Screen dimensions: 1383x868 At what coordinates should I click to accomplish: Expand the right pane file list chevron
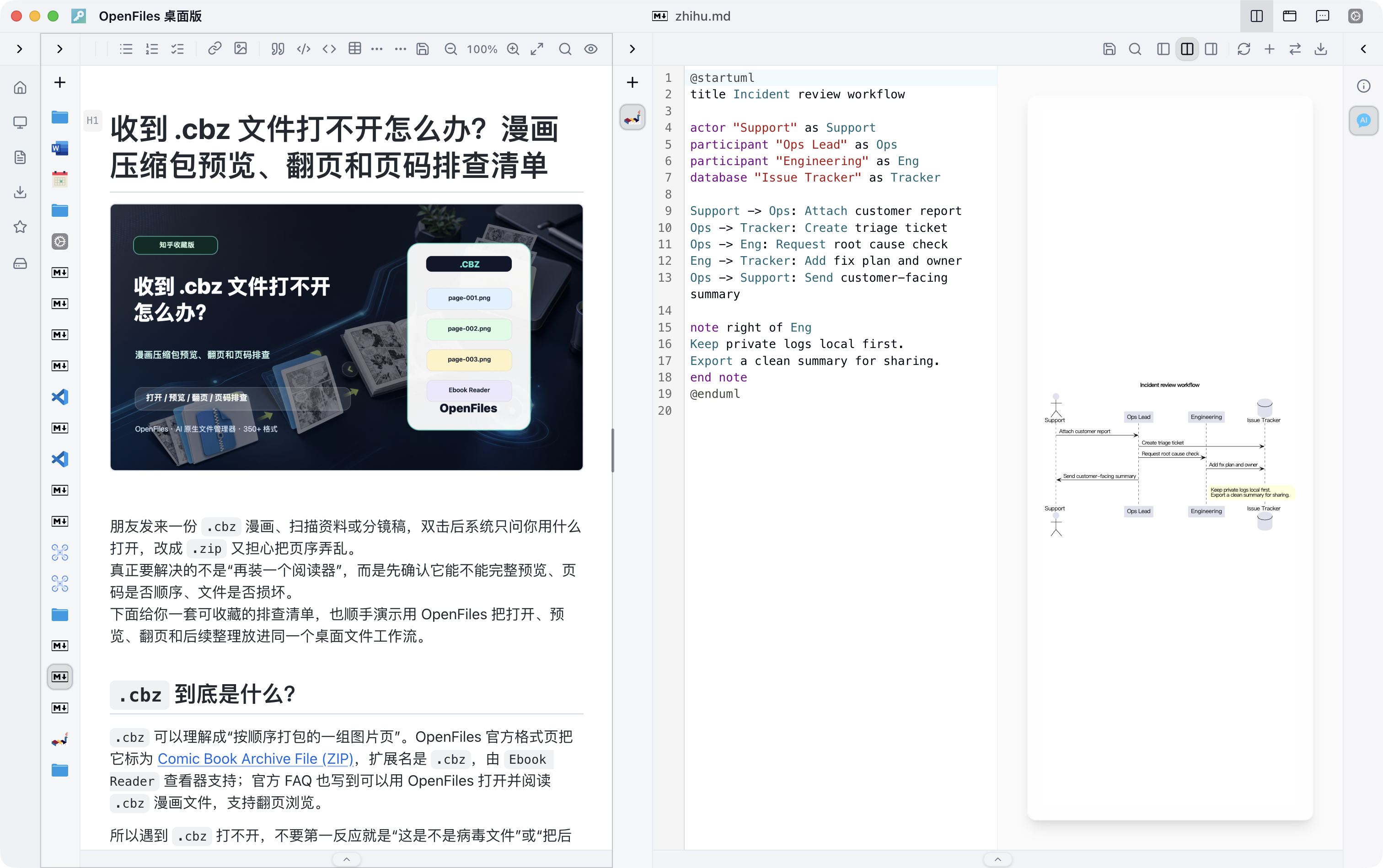click(x=632, y=49)
